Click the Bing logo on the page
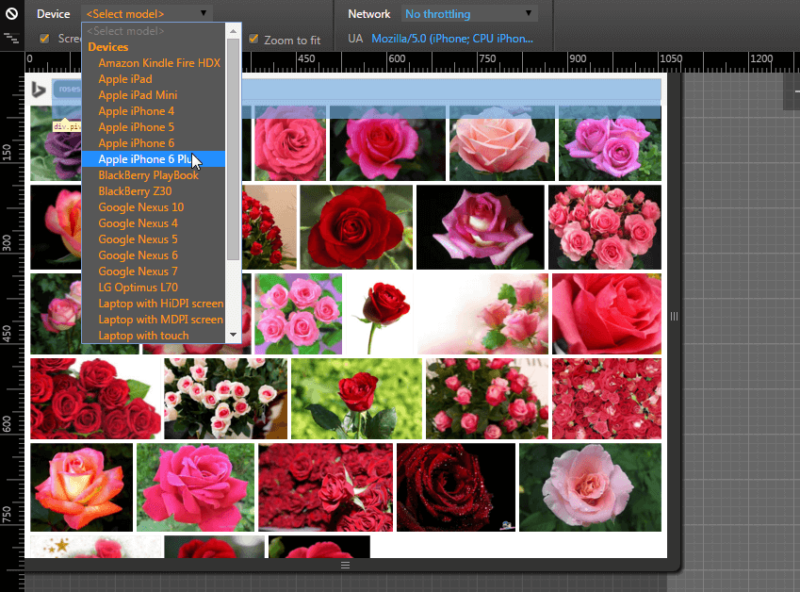This screenshot has height=592, width=800. (x=37, y=89)
